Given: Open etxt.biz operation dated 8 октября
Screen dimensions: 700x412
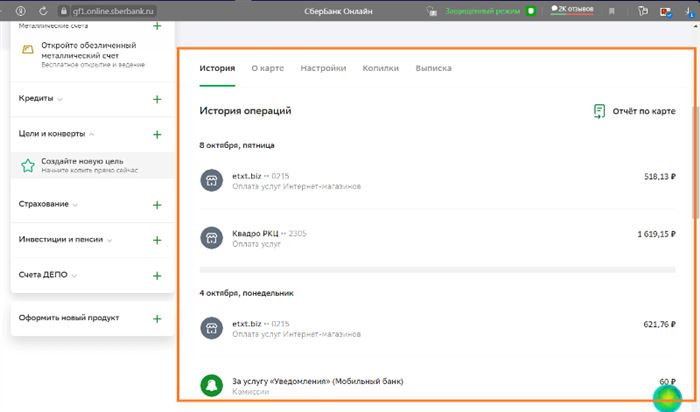Looking at the screenshot, I should pyautogui.click(x=438, y=181).
